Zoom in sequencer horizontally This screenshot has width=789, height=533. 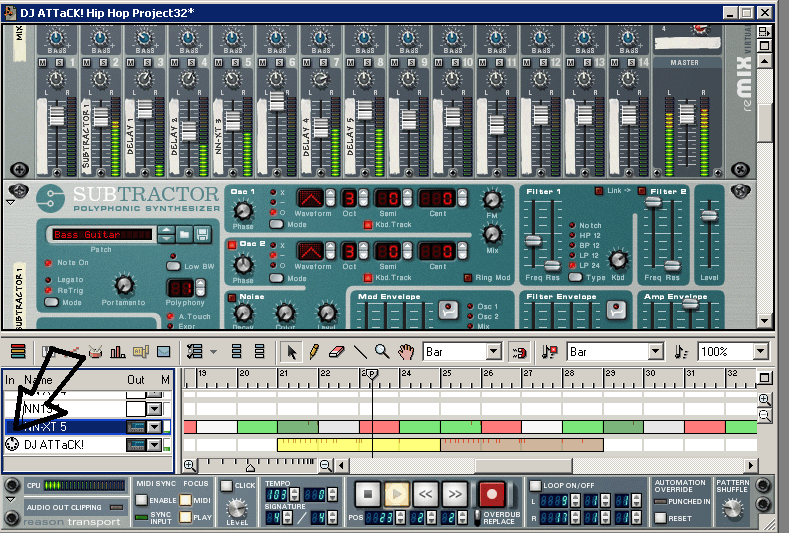click(190, 466)
